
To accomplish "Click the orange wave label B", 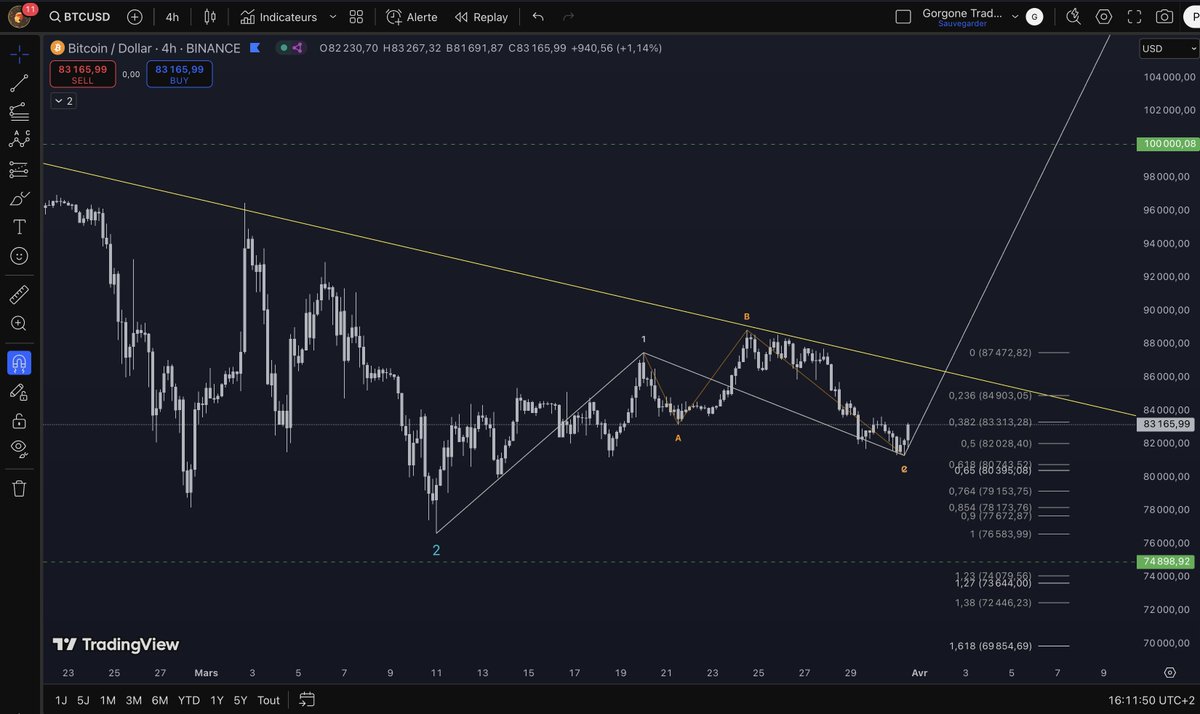I will pos(746,317).
